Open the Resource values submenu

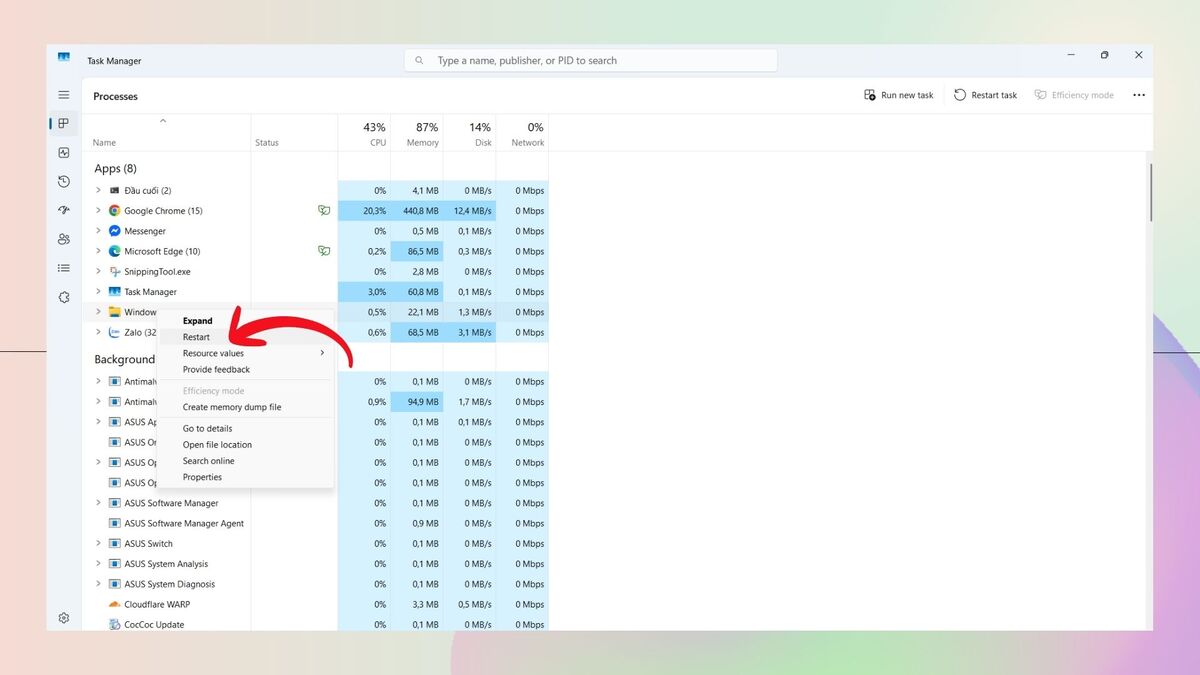click(246, 353)
